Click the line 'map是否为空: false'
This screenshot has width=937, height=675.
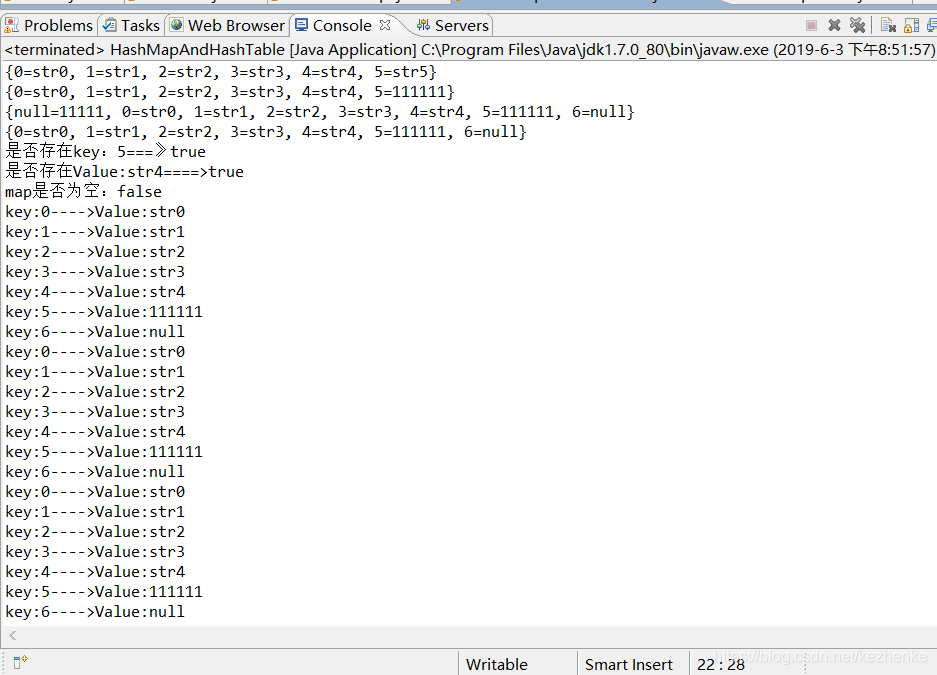click(x=83, y=192)
